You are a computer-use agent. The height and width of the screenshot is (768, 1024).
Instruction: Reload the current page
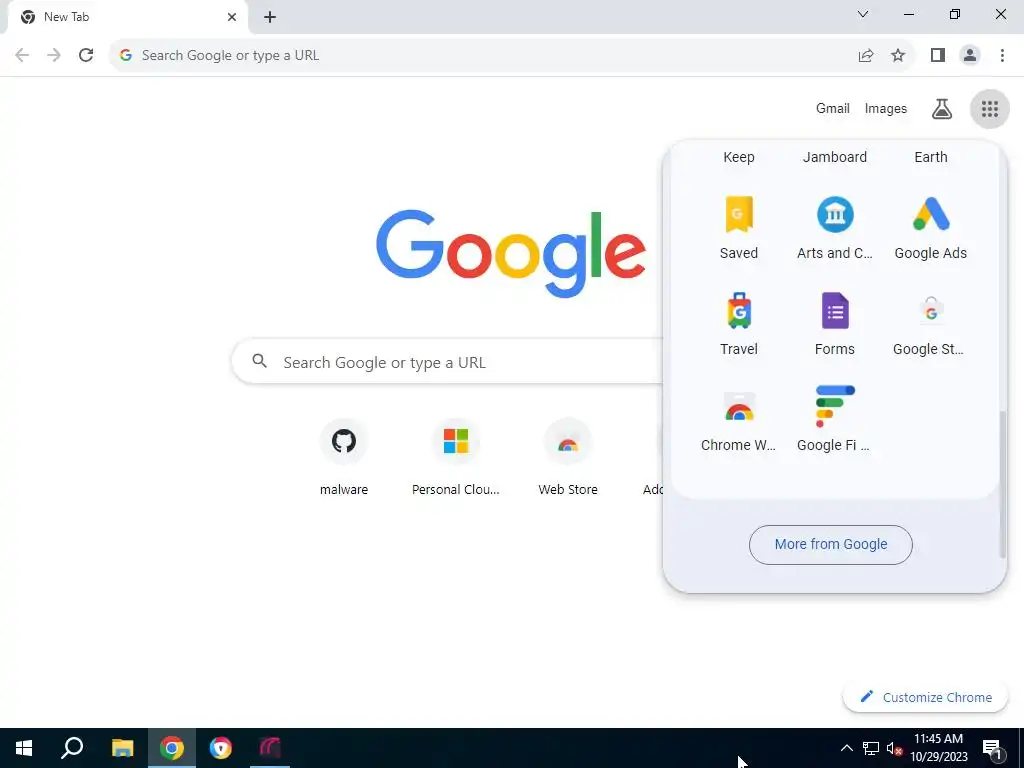tap(86, 56)
